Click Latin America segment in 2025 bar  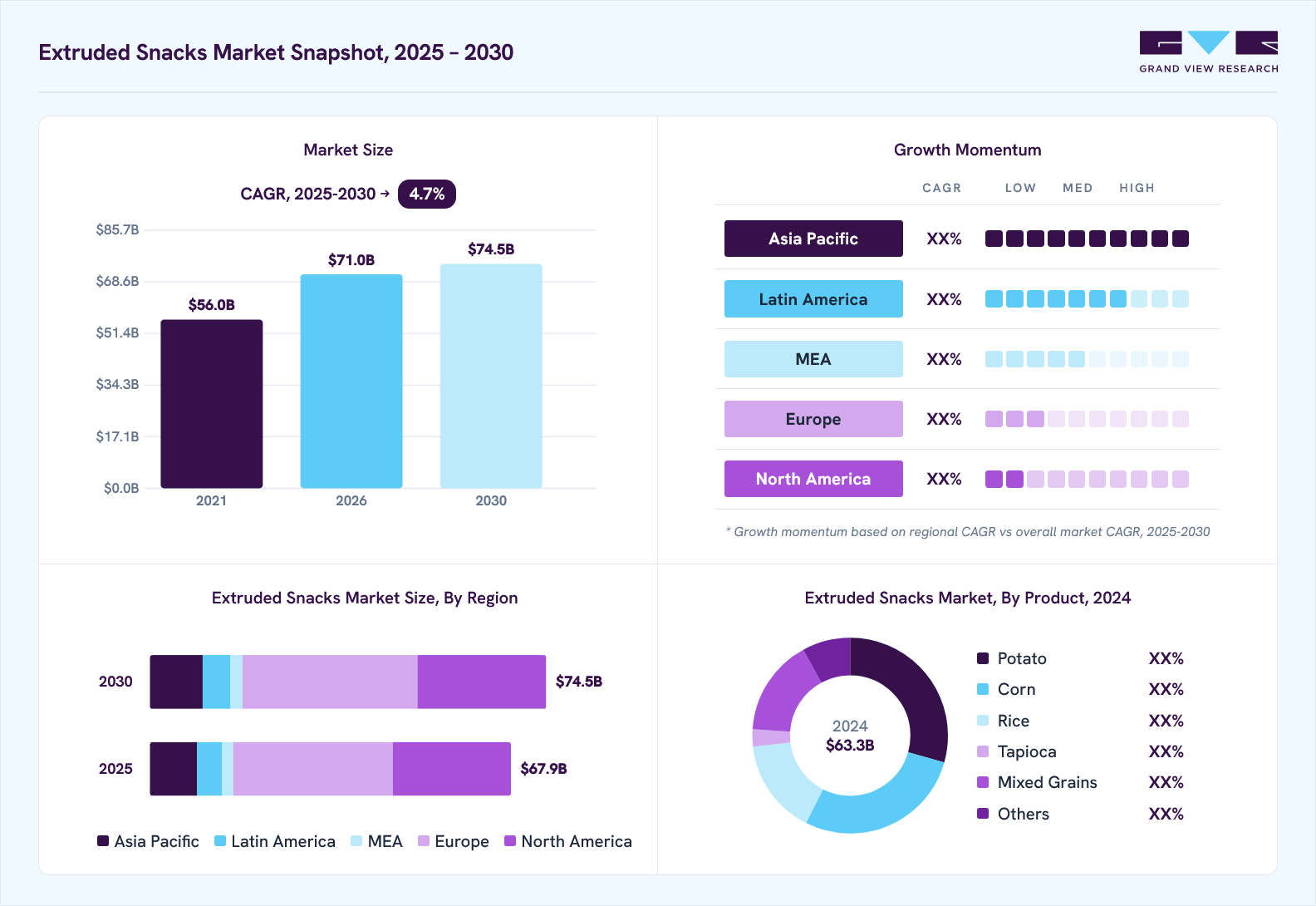(209, 769)
